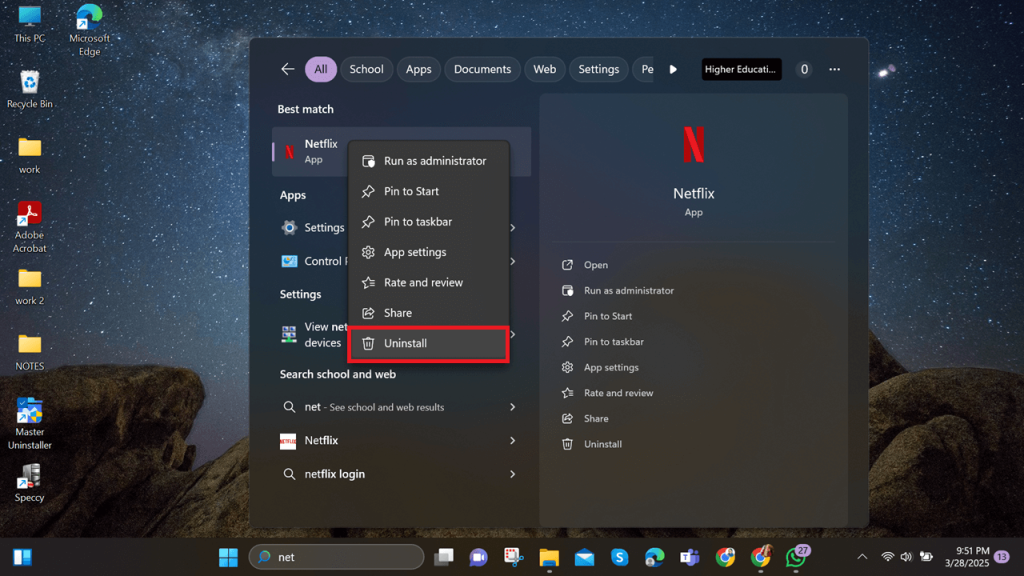Launch Snipping Tool from the taskbar
The image size is (1024, 576).
pyautogui.click(x=514, y=556)
